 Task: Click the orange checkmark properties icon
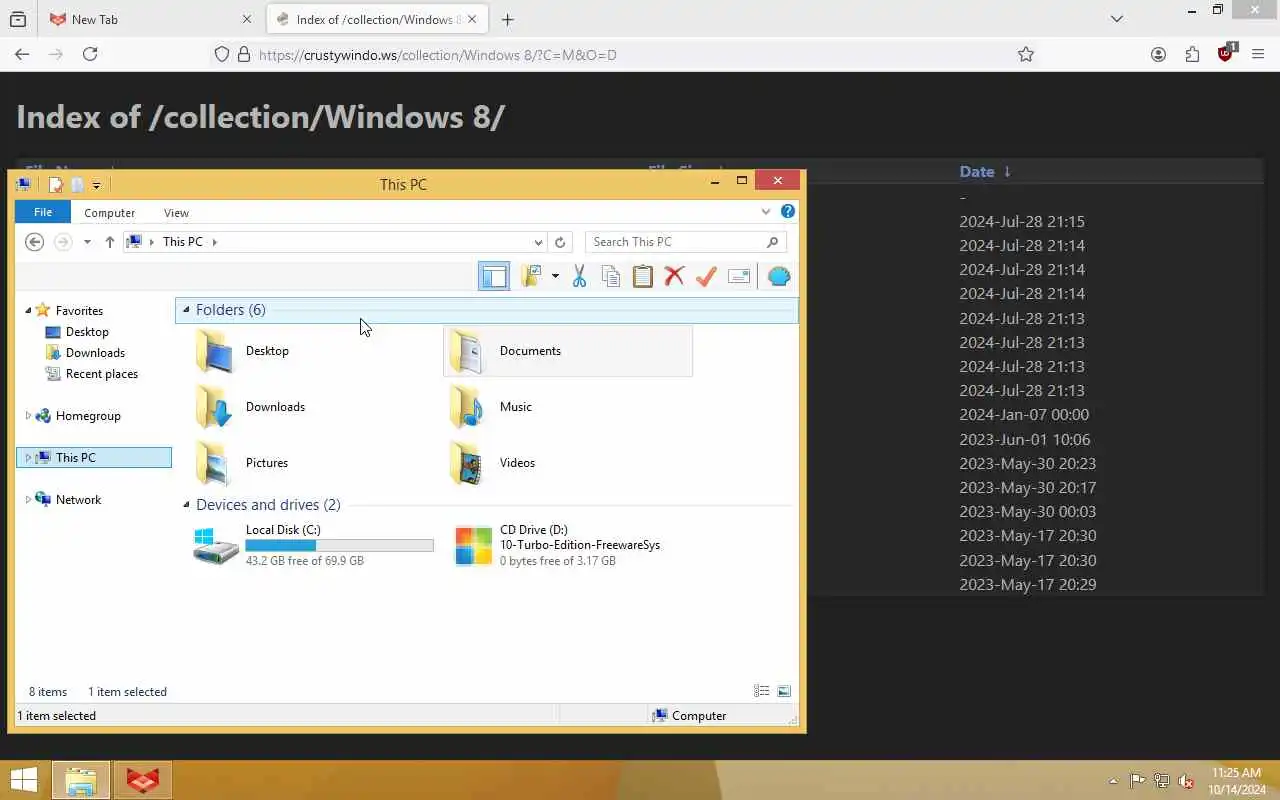[x=706, y=276]
